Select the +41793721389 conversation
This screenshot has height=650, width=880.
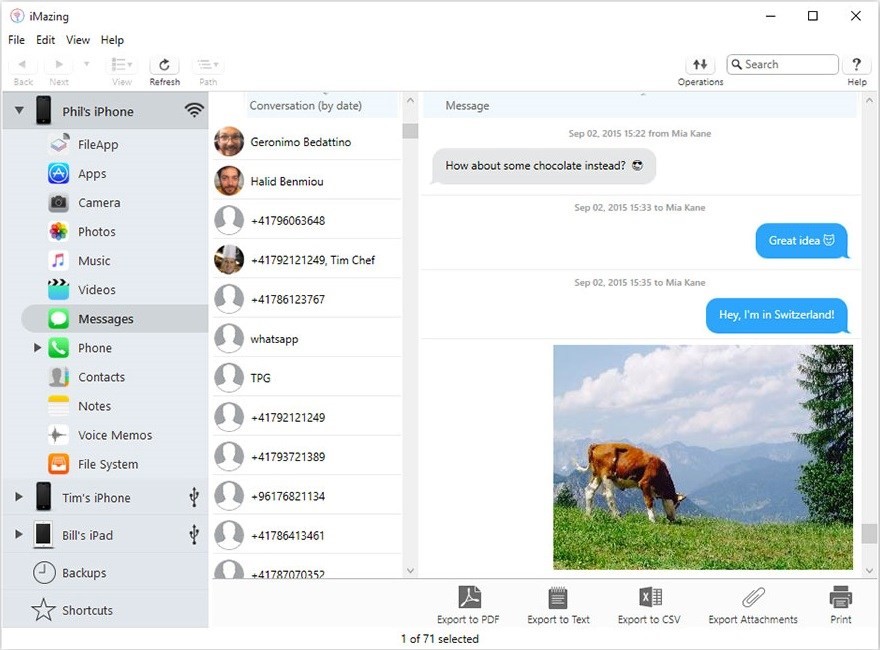[308, 457]
